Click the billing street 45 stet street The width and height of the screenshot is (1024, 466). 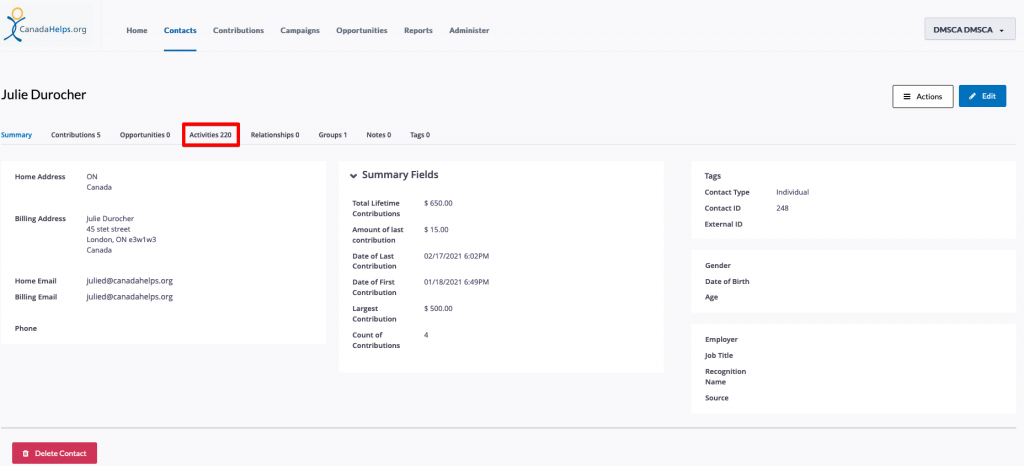[x=108, y=229]
